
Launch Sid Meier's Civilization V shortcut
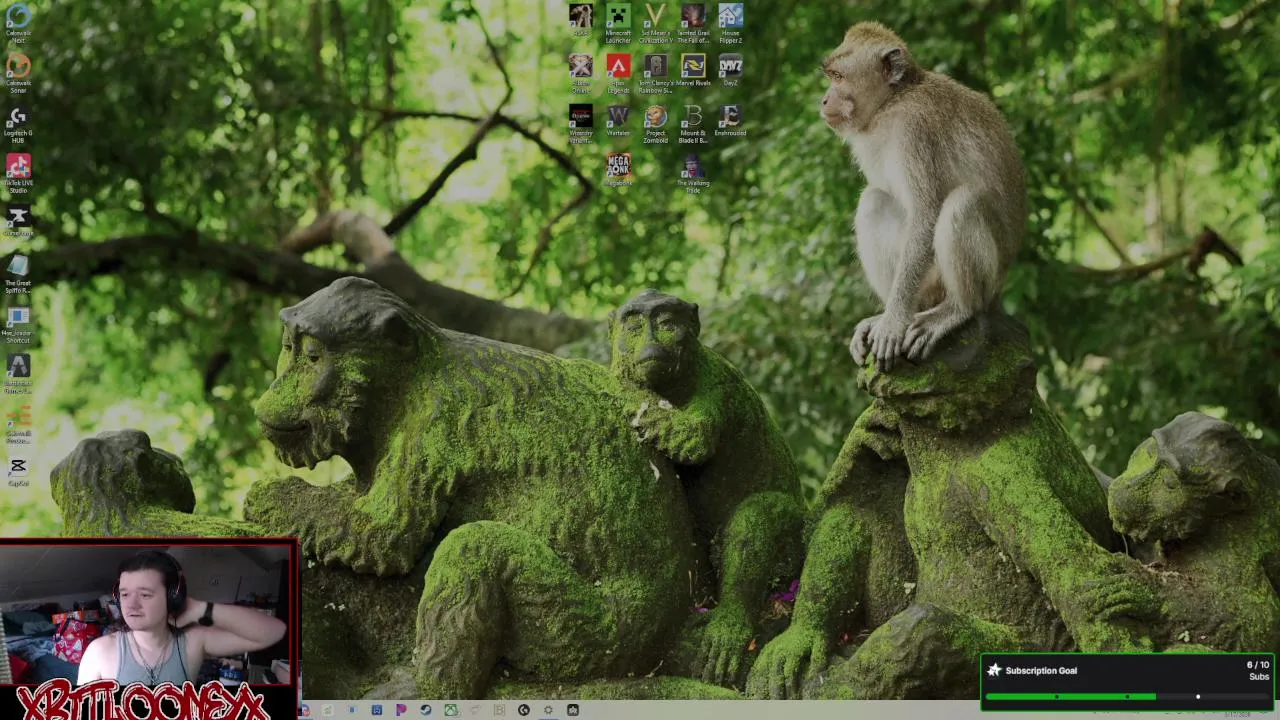[x=655, y=23]
